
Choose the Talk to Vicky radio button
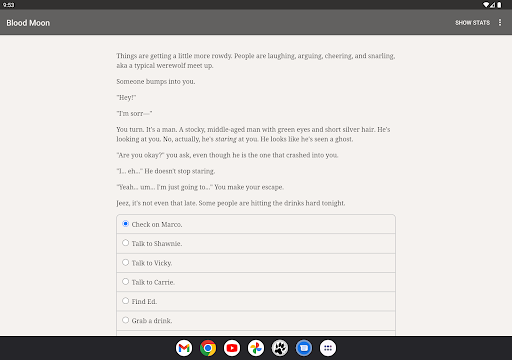pos(125,262)
